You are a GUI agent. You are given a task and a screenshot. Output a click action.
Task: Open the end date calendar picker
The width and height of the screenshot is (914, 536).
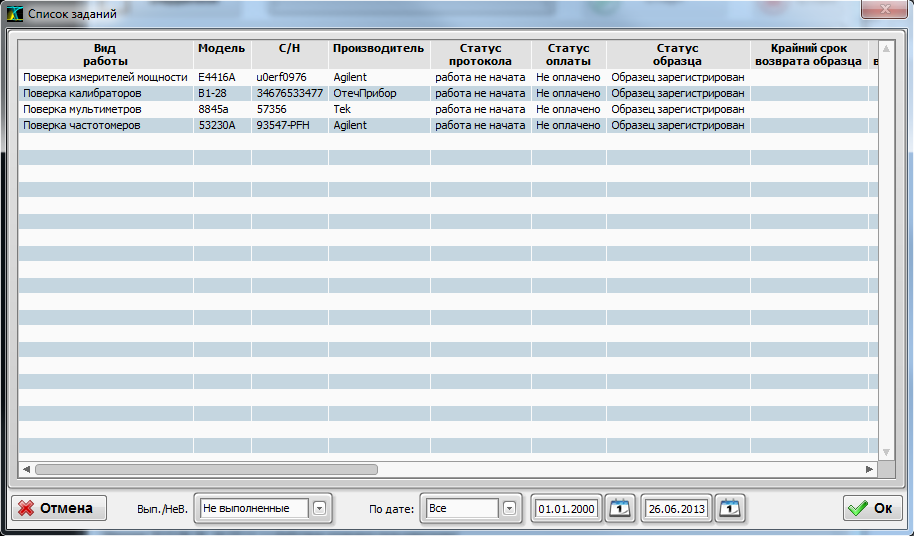coord(731,508)
